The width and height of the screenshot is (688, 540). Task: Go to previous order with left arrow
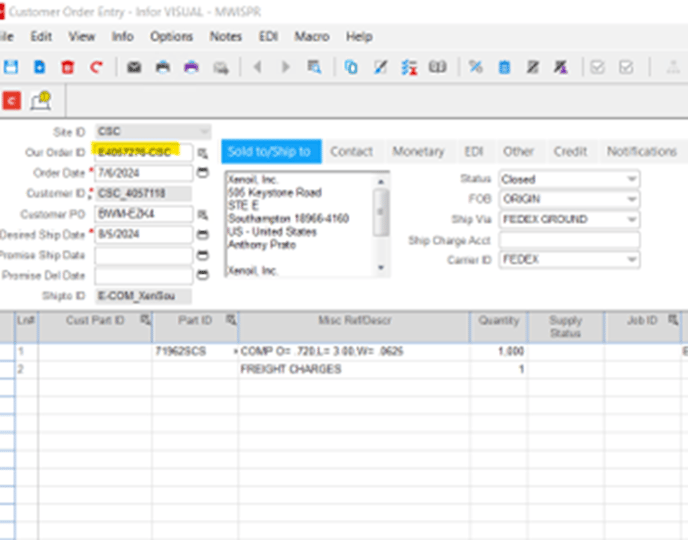[258, 67]
